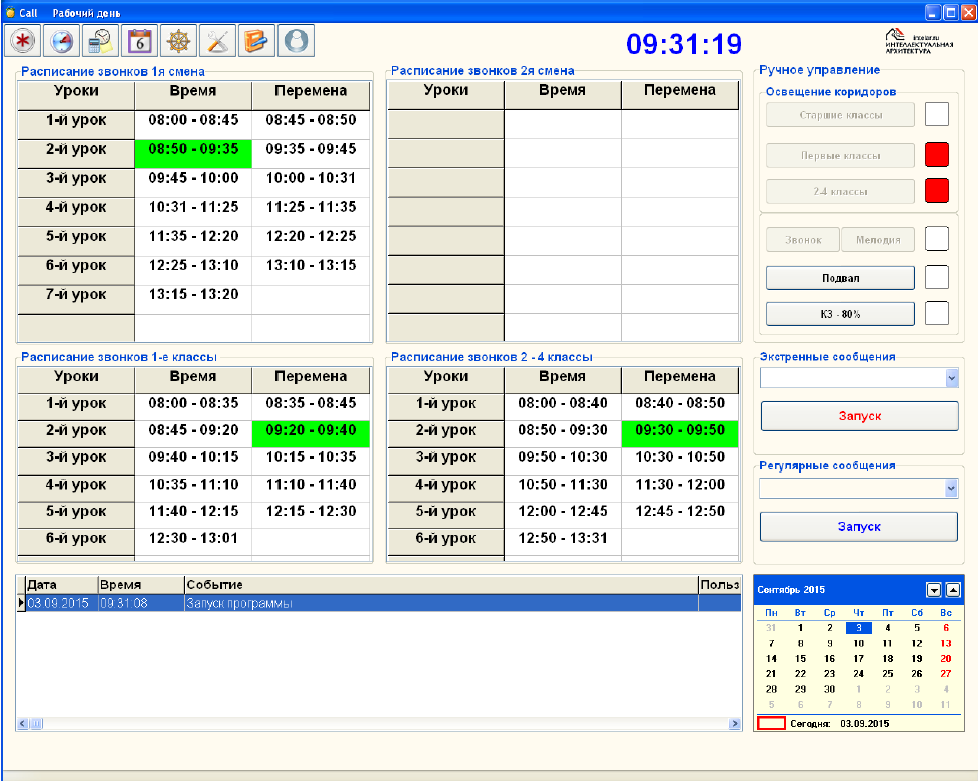Screen dimensions: 978x781
Task: Select September 3 highlighted in the calendar
Action: 859,628
